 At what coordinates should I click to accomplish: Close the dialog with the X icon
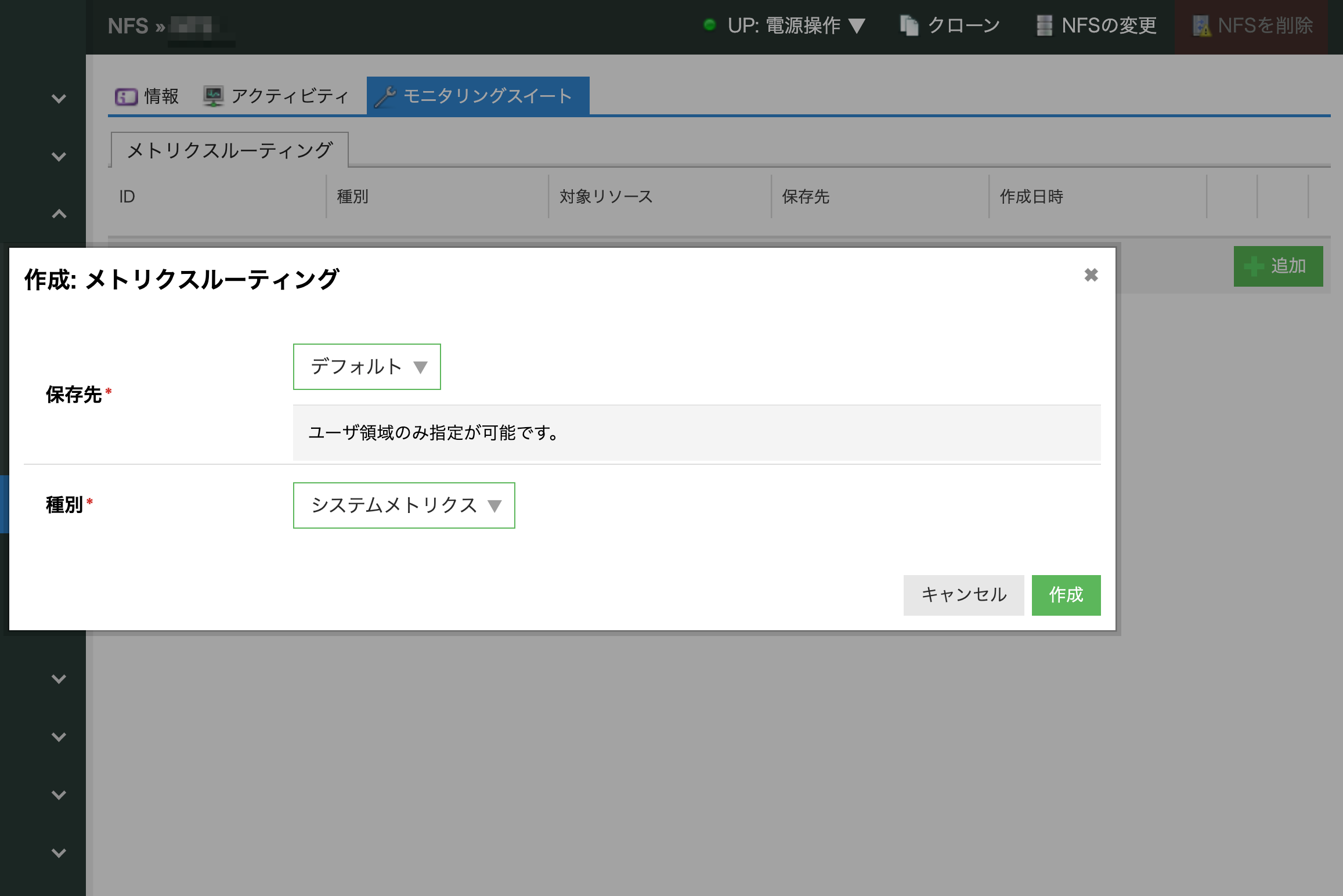pyautogui.click(x=1091, y=275)
